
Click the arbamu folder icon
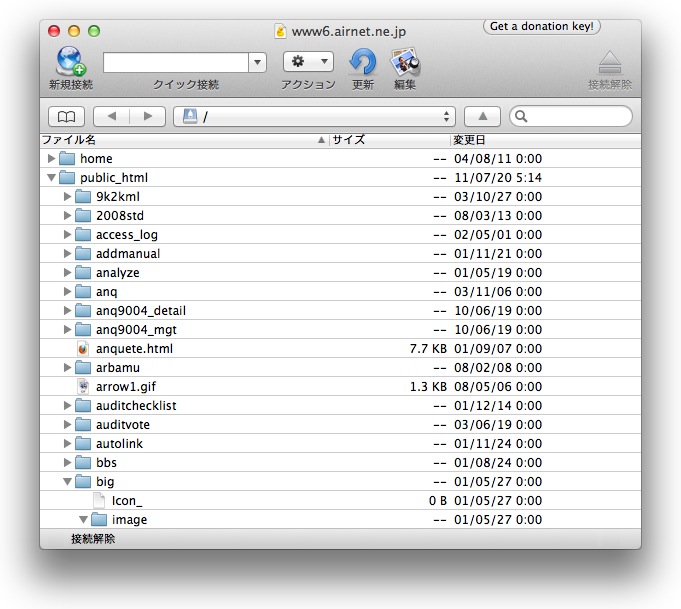pos(83,367)
